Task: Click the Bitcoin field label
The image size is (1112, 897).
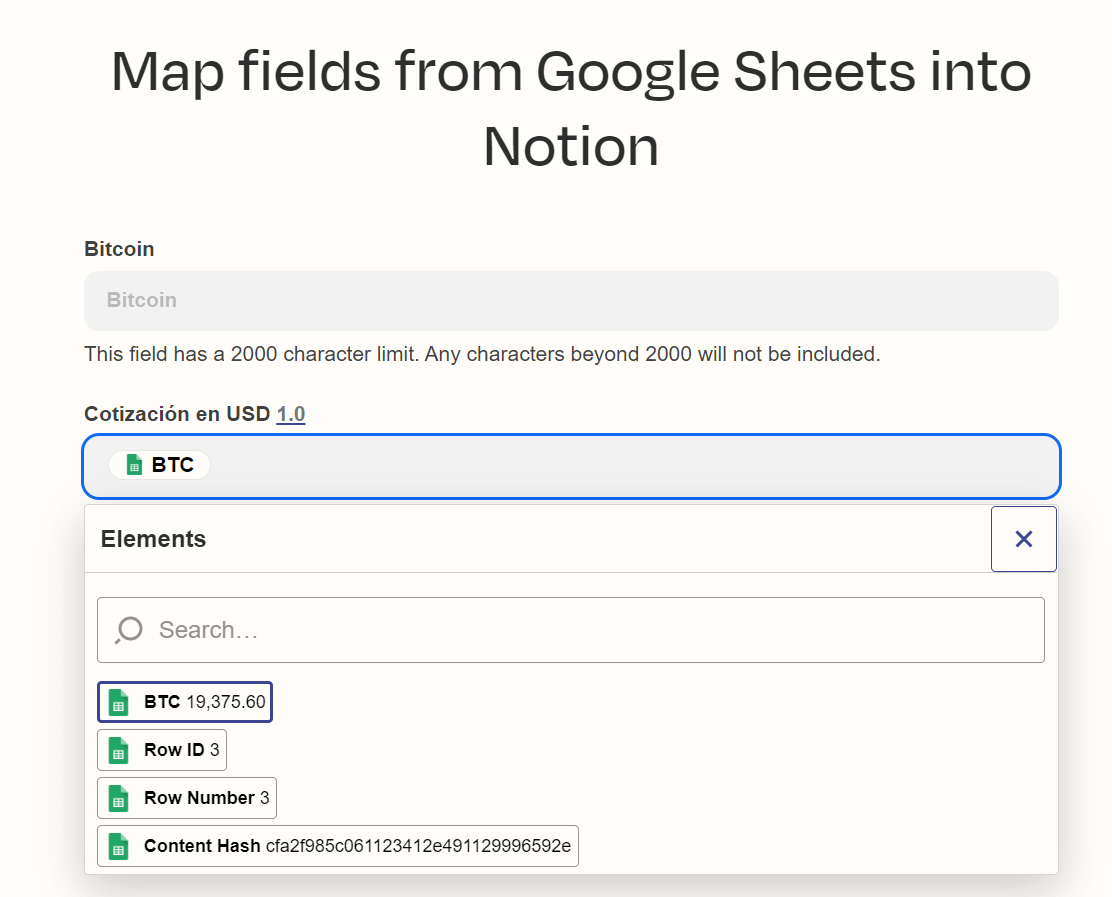Action: click(x=119, y=249)
